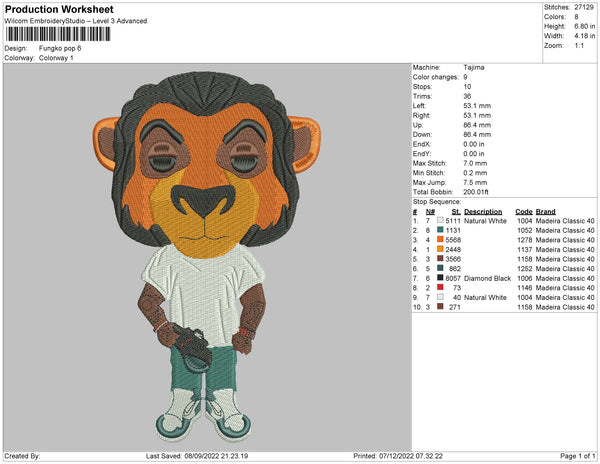The image size is (600, 464).
Task: Pick the white swatch in stop row 1
Action: [x=440, y=220]
